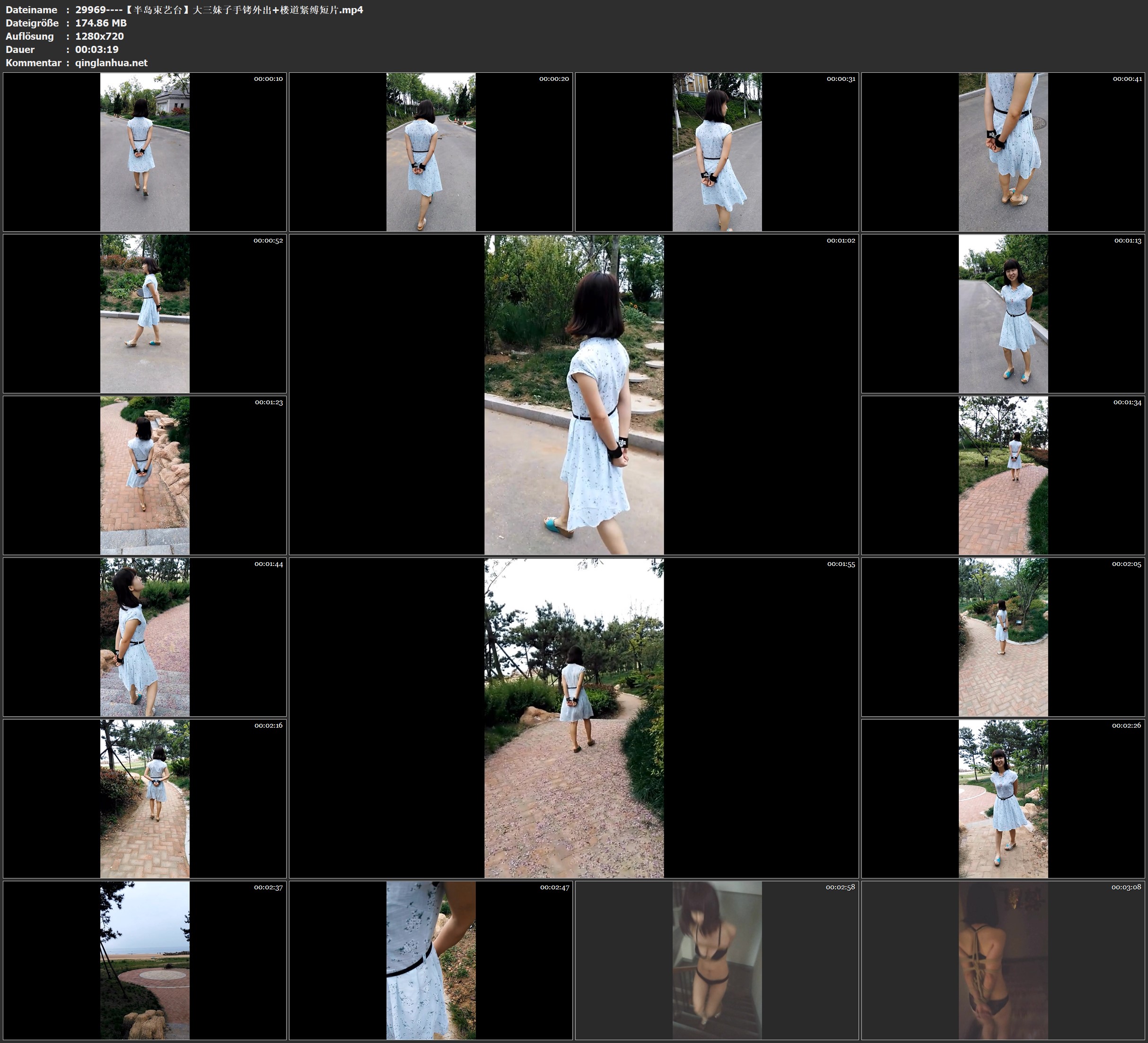Select the Dateigröße value 174.86 MB

tap(101, 23)
